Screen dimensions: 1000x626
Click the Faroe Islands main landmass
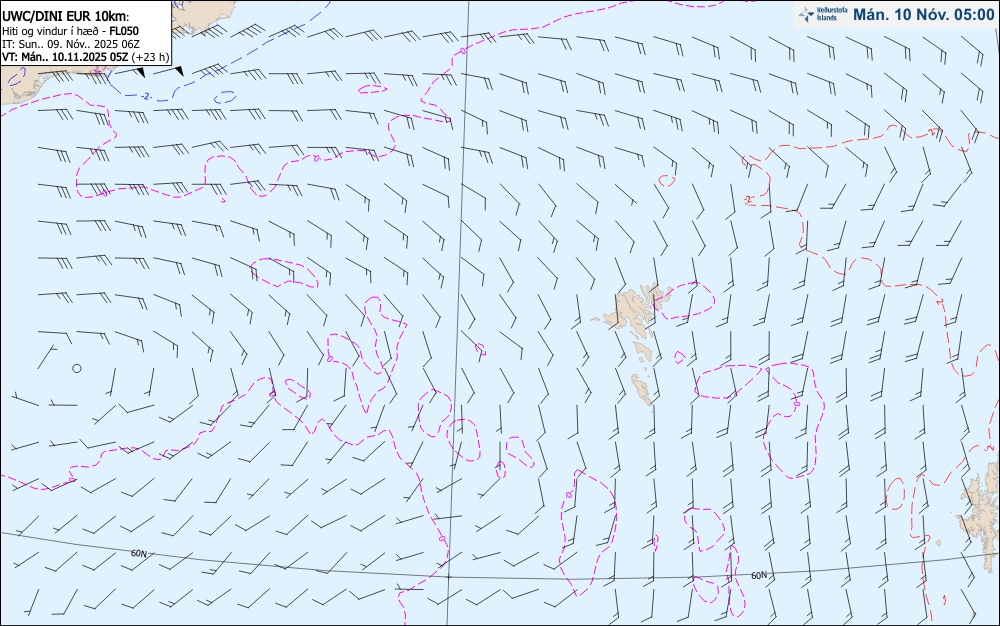(x=635, y=309)
